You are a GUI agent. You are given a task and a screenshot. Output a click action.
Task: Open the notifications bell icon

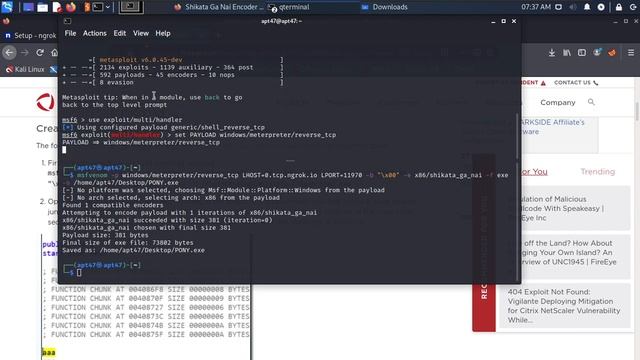point(587,7)
